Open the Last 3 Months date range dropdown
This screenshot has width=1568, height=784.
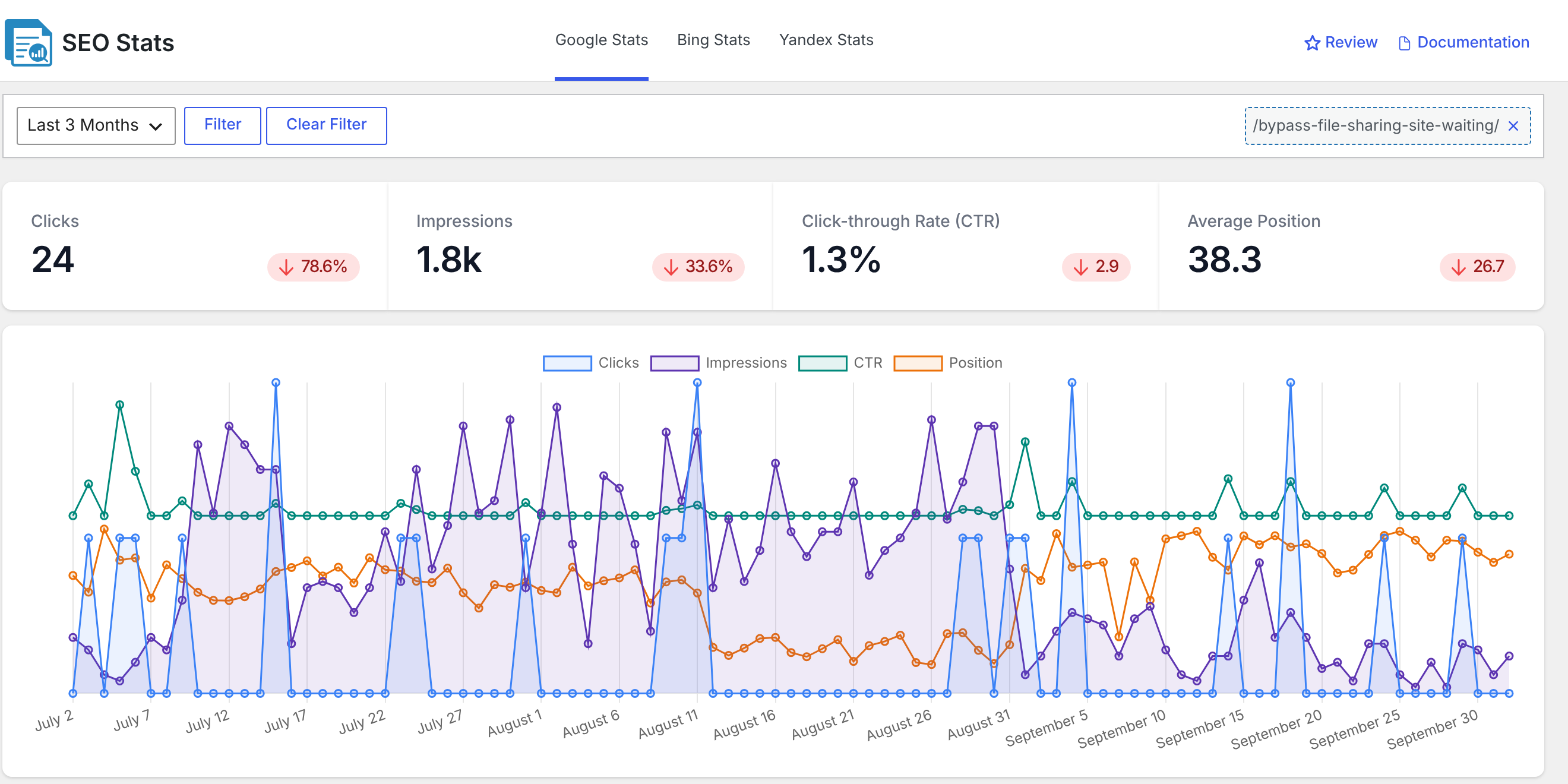point(96,125)
